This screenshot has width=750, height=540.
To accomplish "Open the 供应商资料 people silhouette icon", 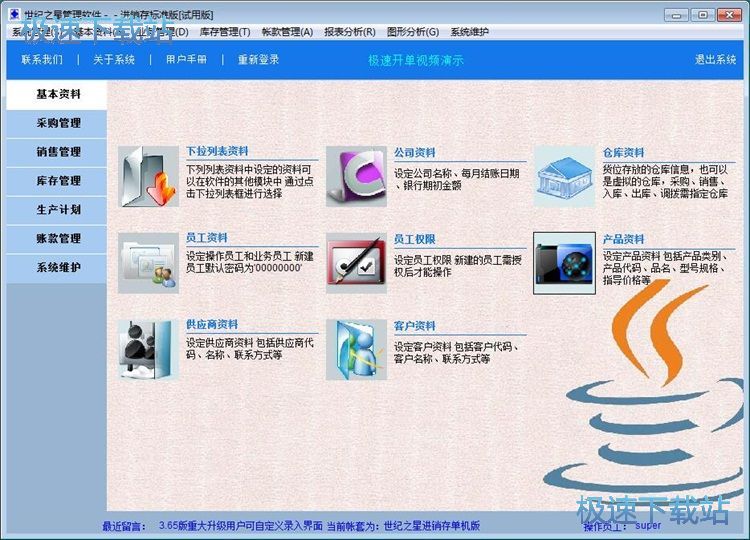I will click(148, 350).
